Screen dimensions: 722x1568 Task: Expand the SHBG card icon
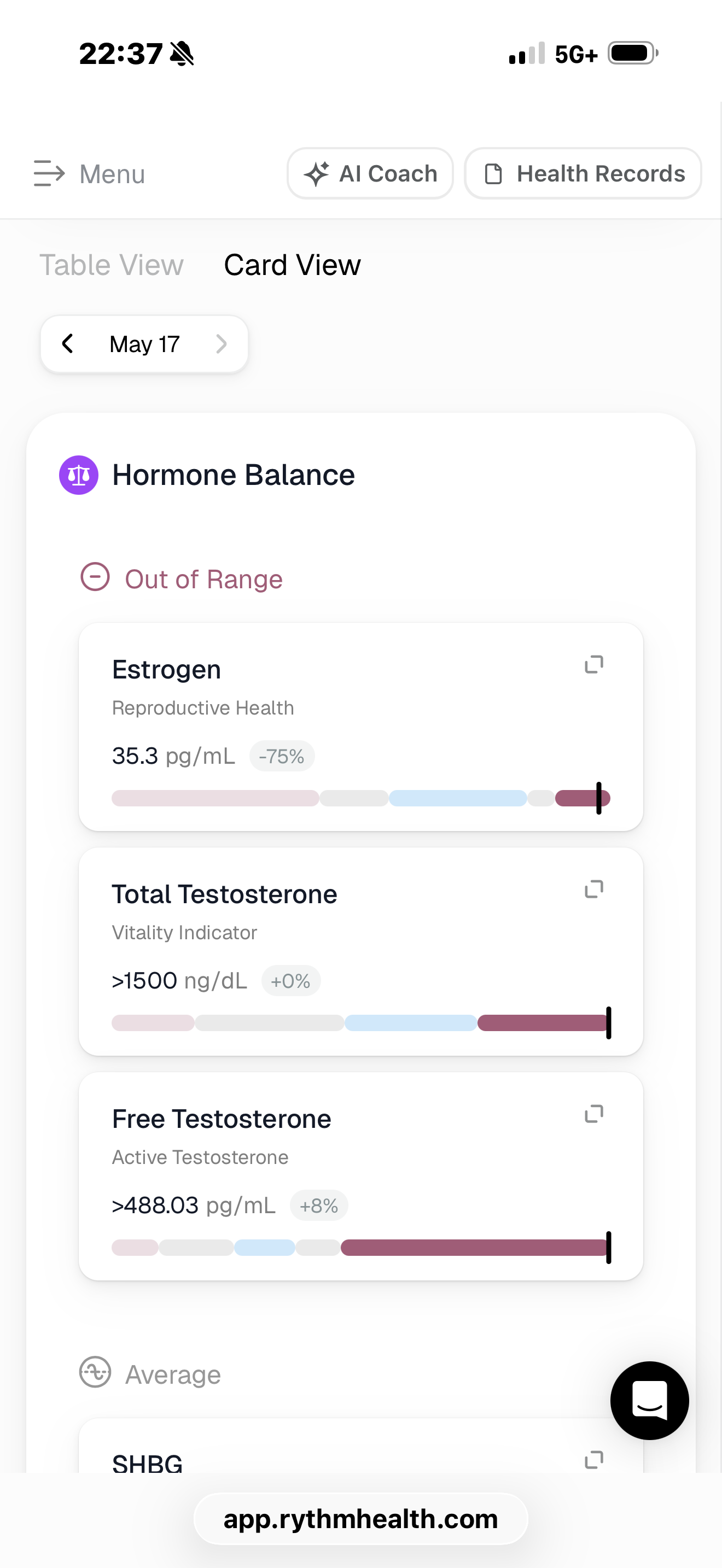click(x=593, y=1460)
